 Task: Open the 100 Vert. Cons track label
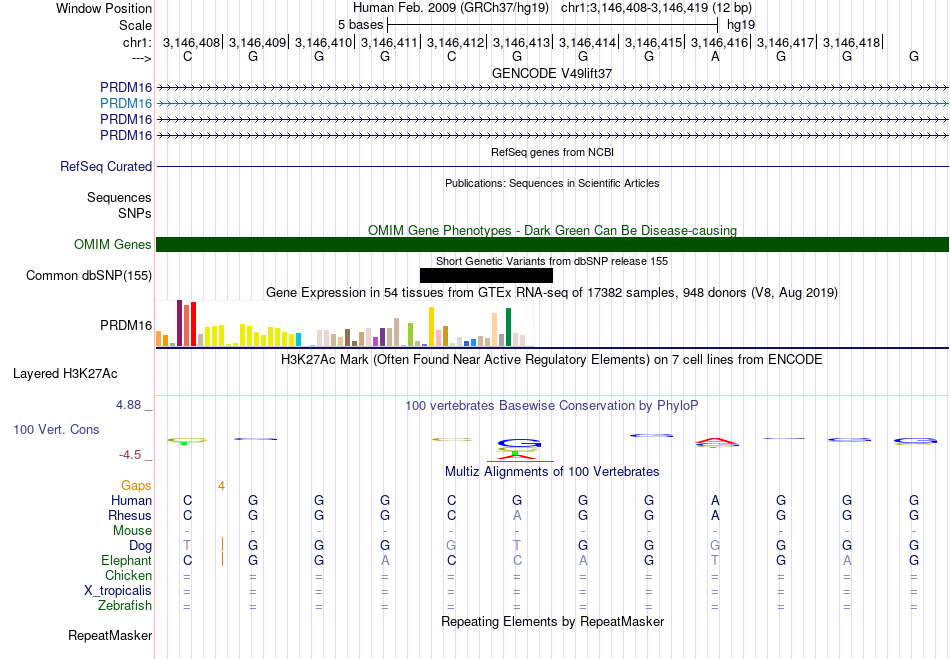pos(56,429)
